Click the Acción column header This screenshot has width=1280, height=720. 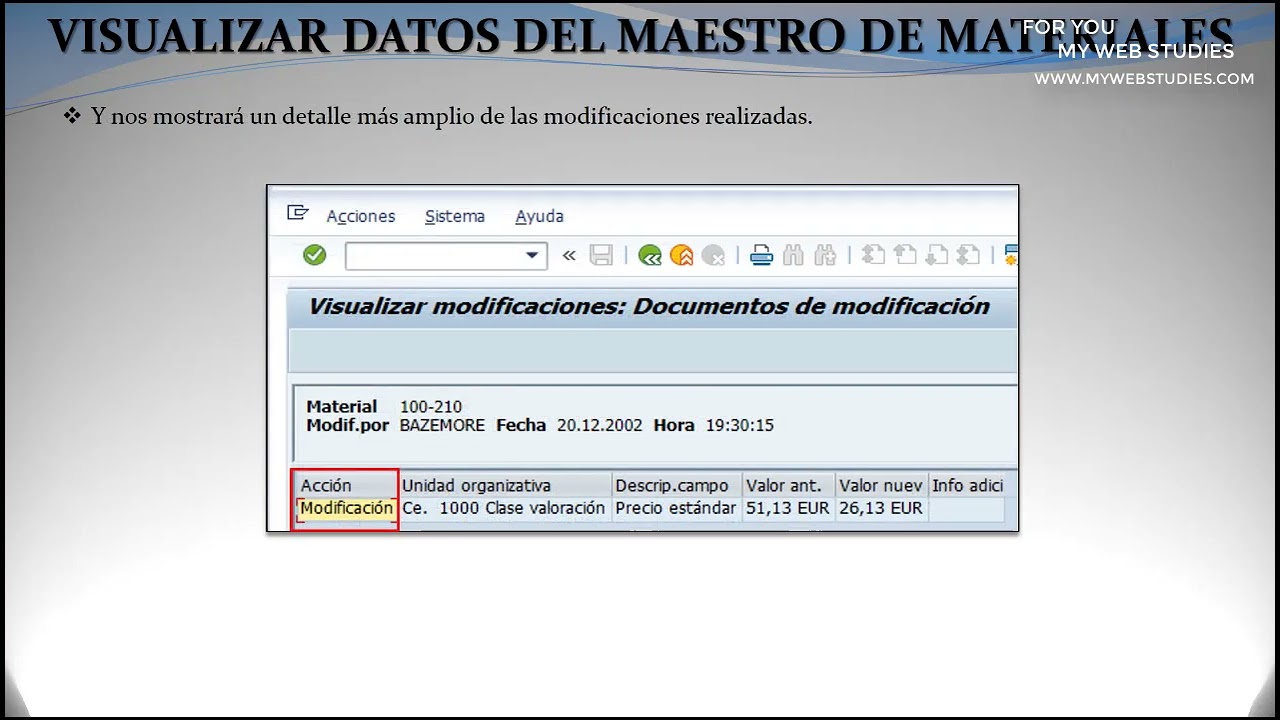pos(346,485)
